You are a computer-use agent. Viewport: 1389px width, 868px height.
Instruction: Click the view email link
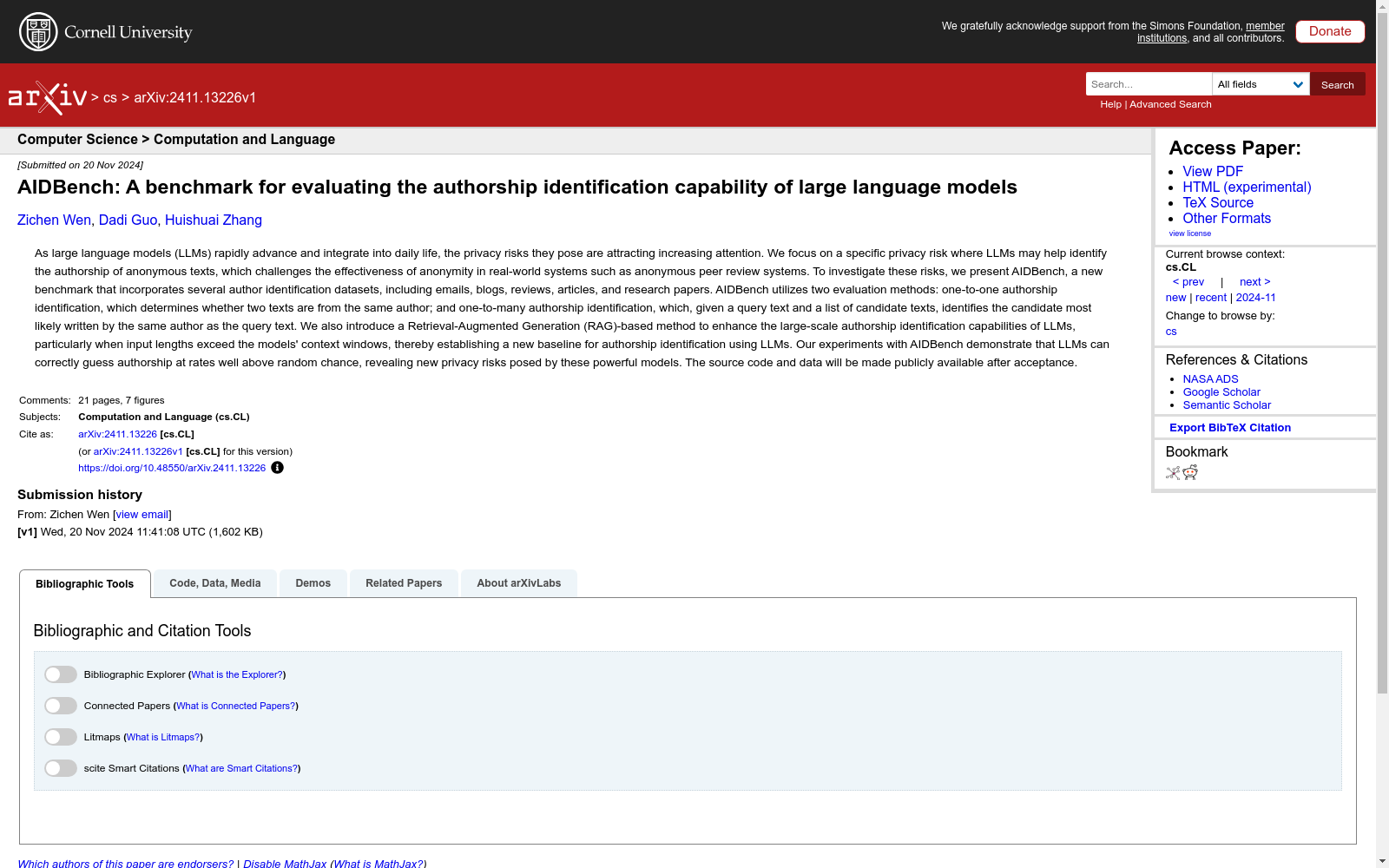click(x=142, y=515)
